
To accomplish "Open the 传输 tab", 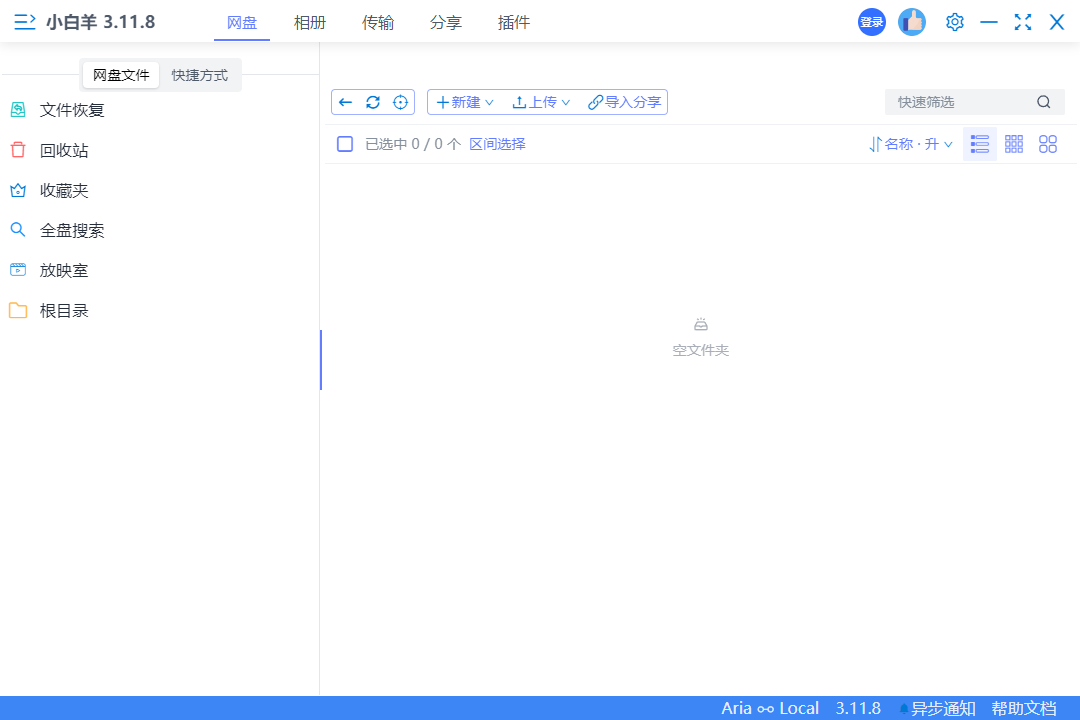I will [378, 23].
